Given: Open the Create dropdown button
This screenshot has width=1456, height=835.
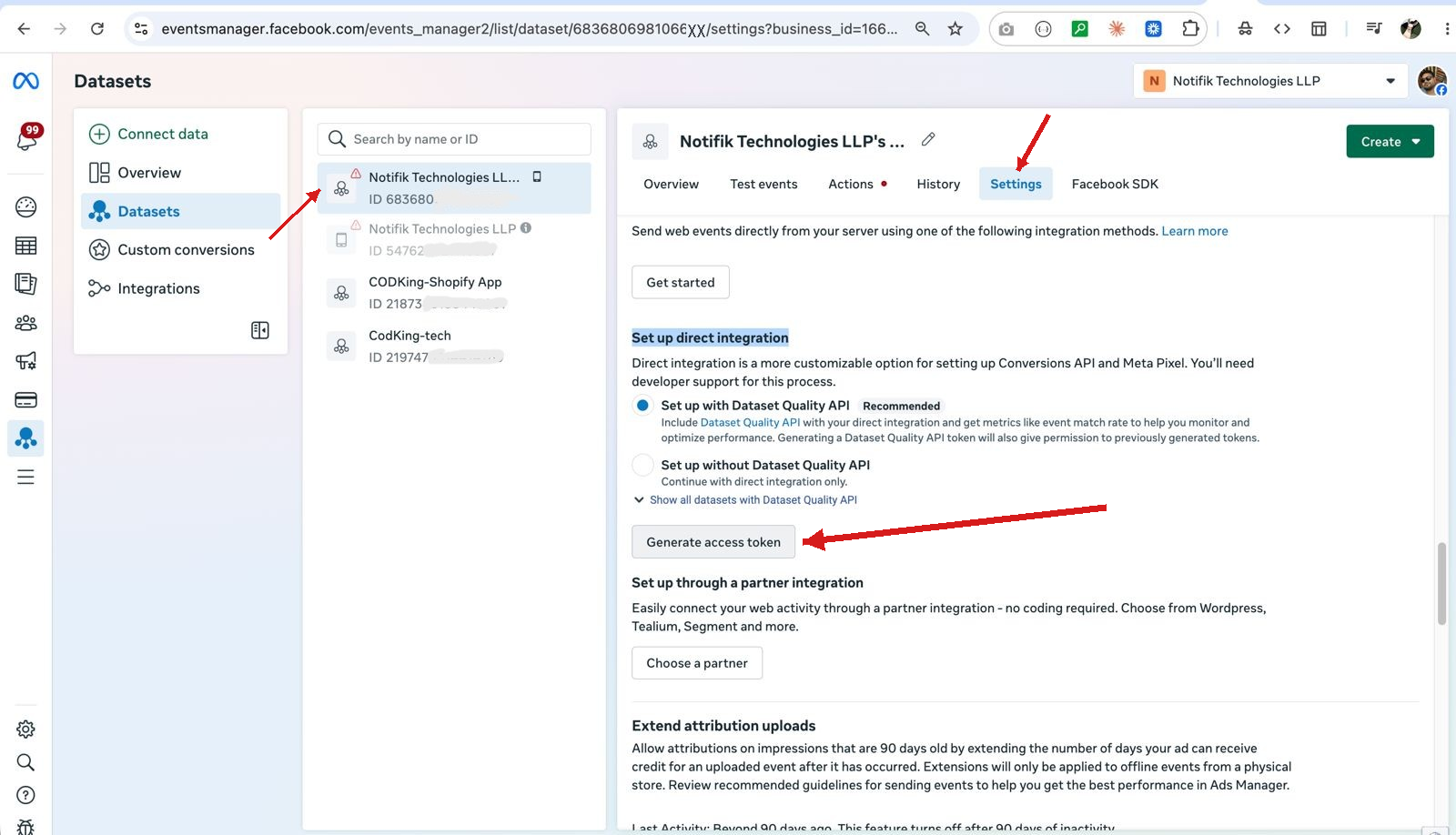Looking at the screenshot, I should (1390, 142).
